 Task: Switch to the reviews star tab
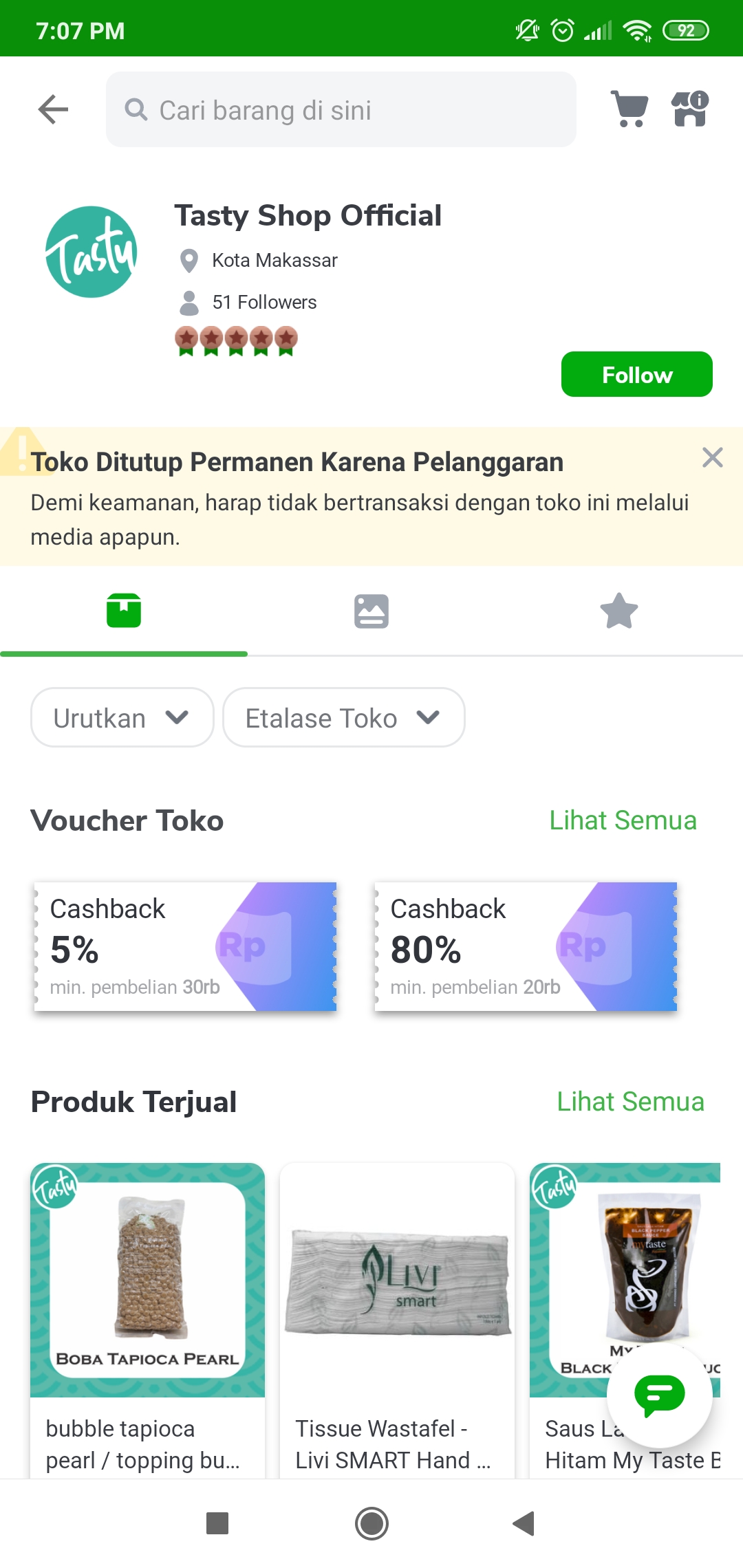[x=619, y=611]
